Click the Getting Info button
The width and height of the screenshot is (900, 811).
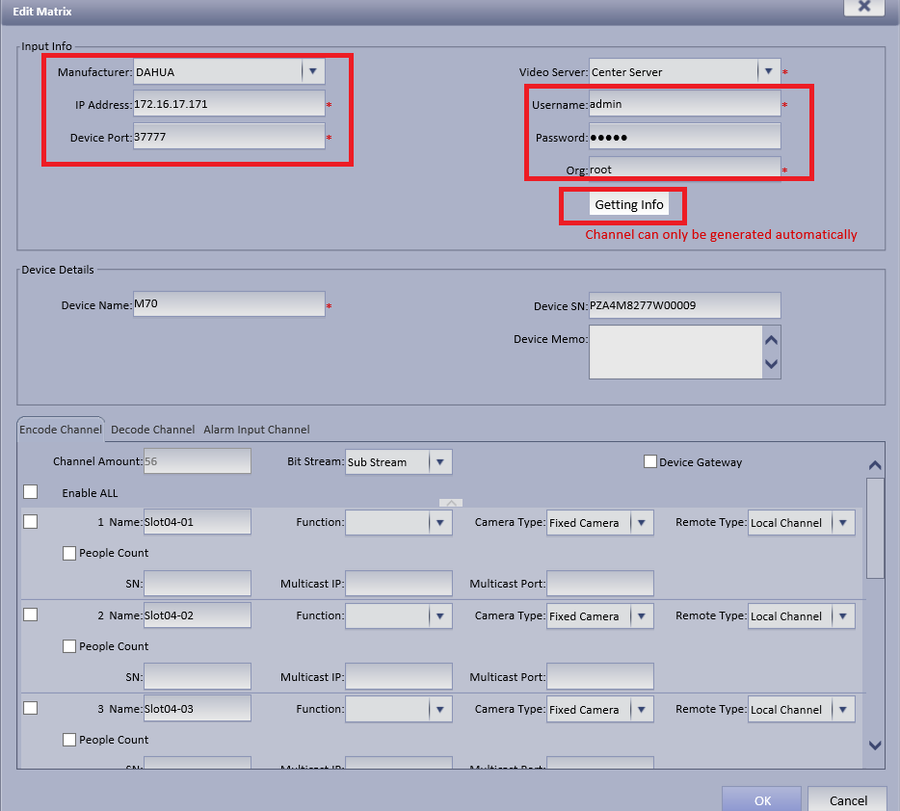(629, 204)
